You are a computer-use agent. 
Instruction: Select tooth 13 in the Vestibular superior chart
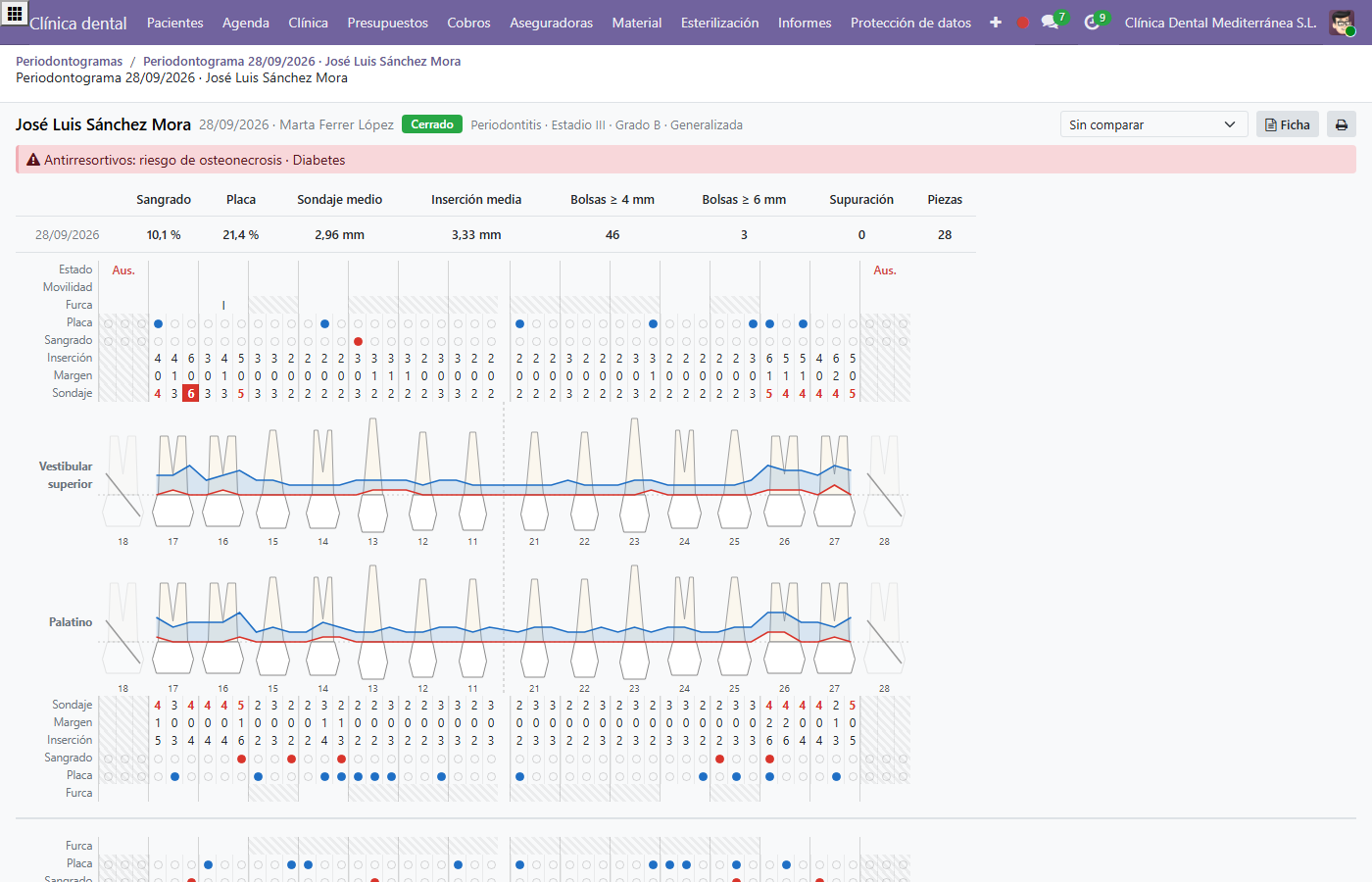tap(372, 475)
